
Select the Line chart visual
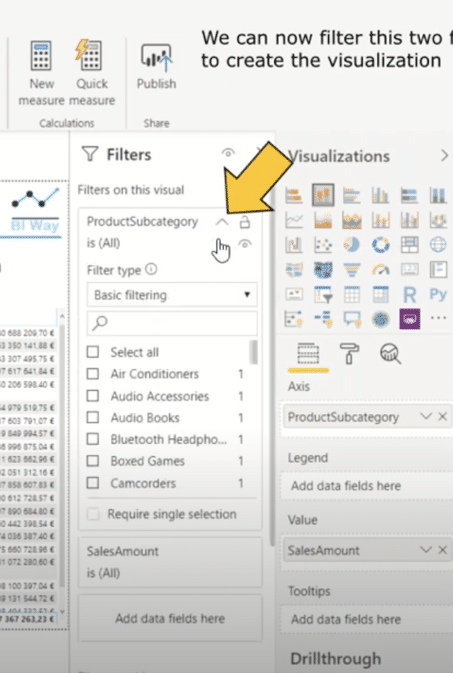pos(294,220)
